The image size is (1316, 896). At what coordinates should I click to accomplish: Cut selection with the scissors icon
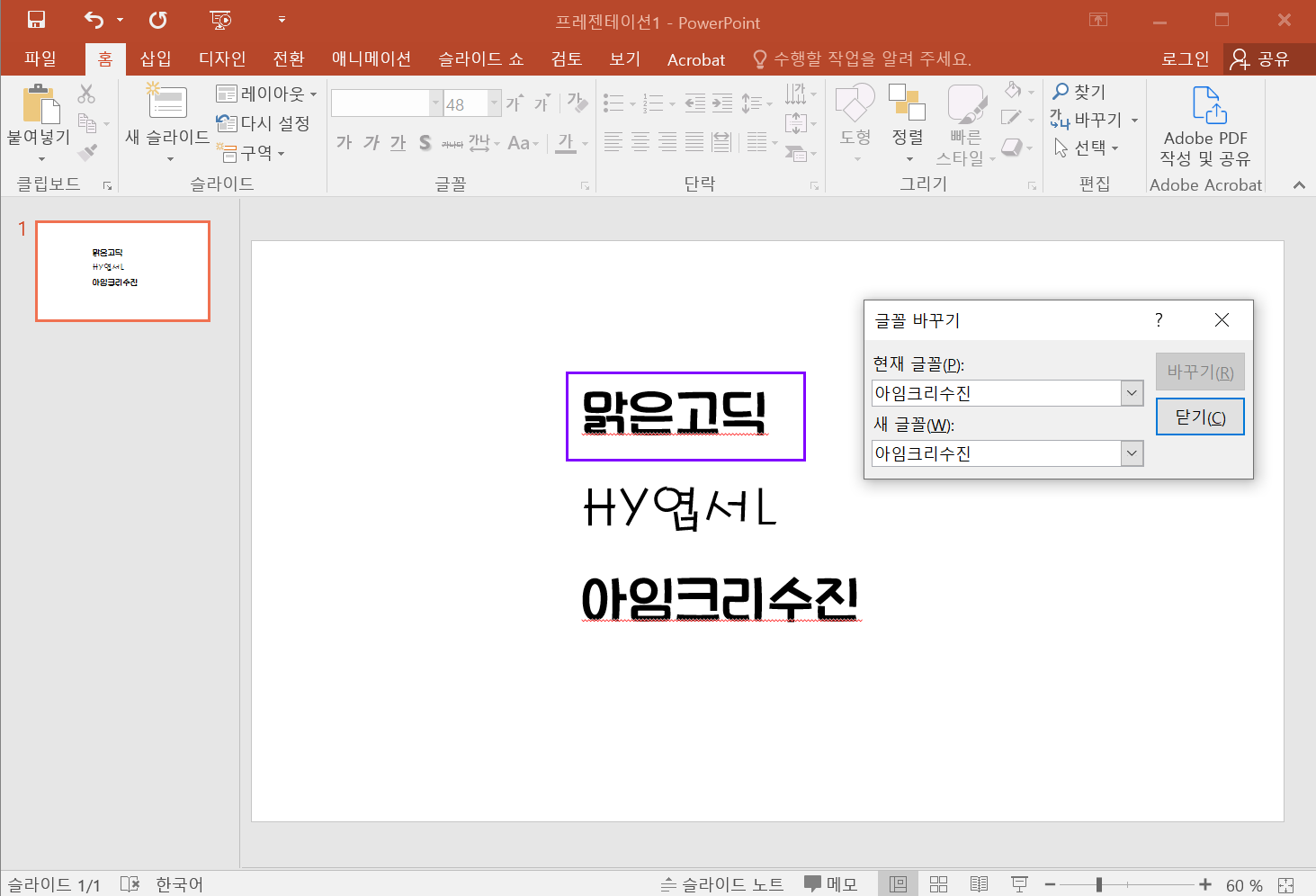point(86,94)
